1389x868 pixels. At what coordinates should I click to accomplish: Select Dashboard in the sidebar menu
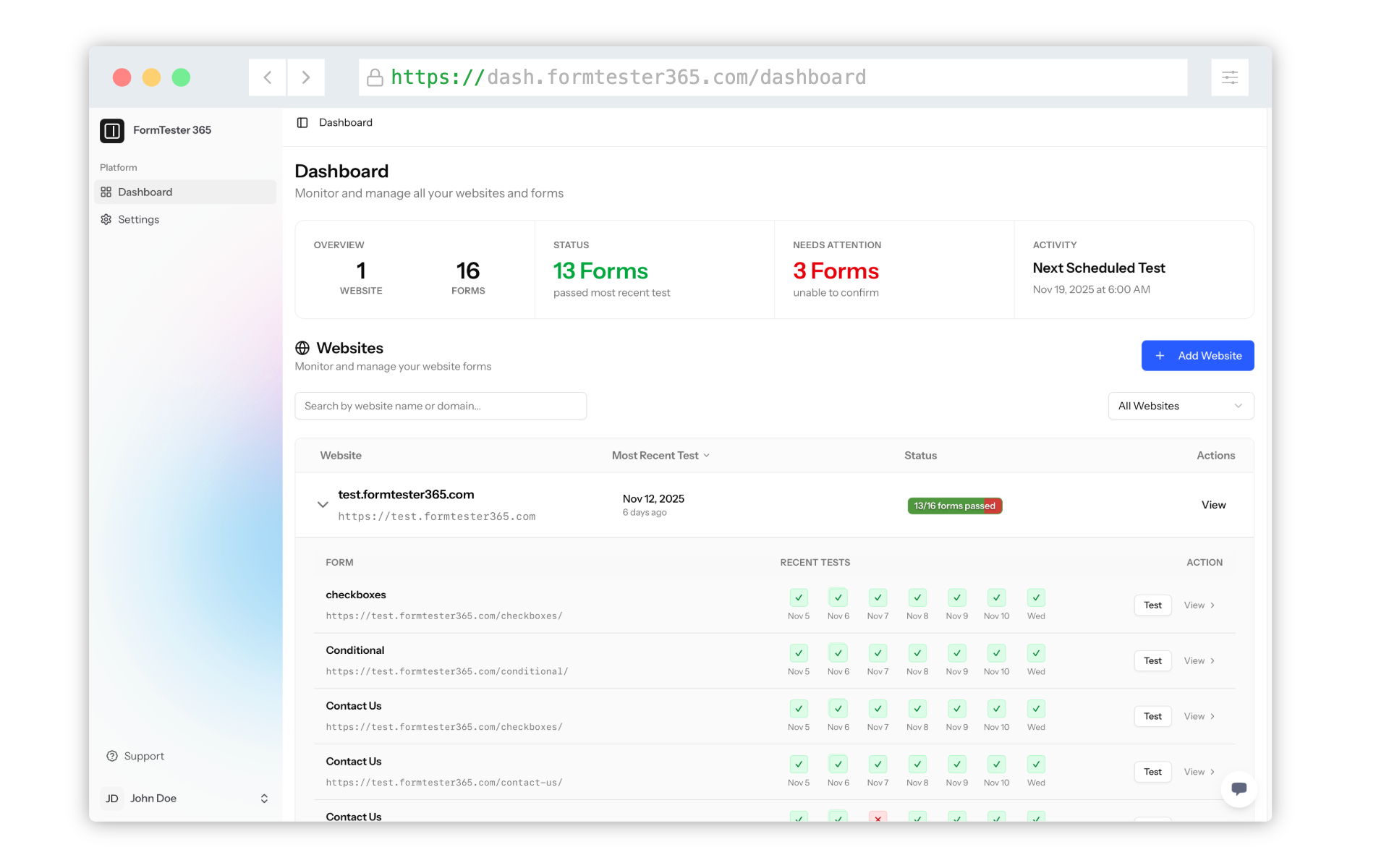pos(145,192)
